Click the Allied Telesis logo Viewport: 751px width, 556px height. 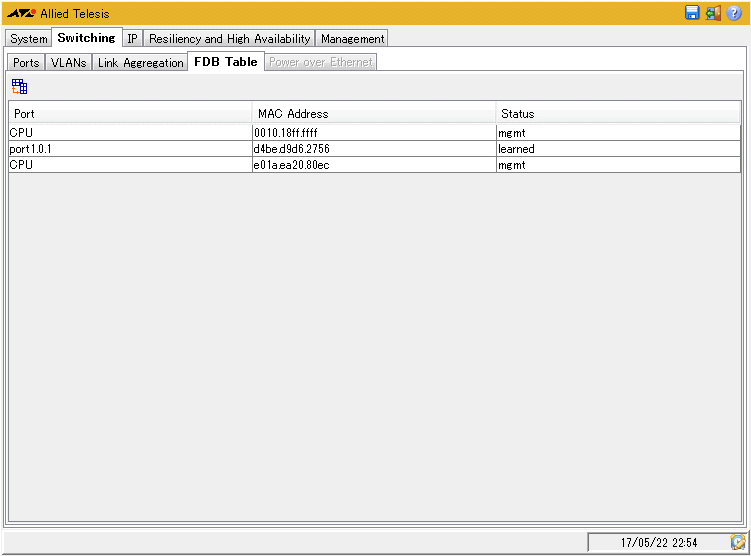point(21,13)
